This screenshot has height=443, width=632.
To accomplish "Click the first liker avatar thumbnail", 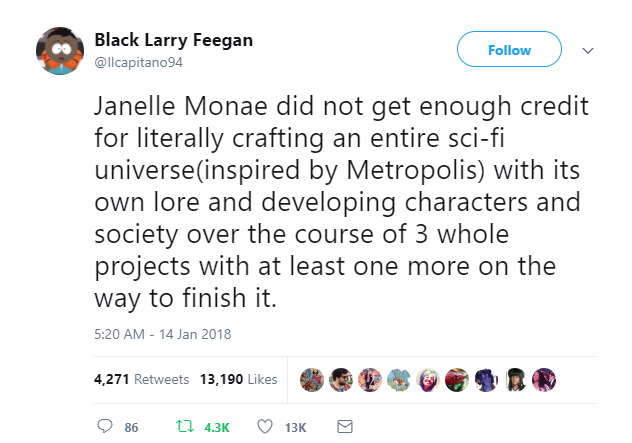I will click(311, 379).
